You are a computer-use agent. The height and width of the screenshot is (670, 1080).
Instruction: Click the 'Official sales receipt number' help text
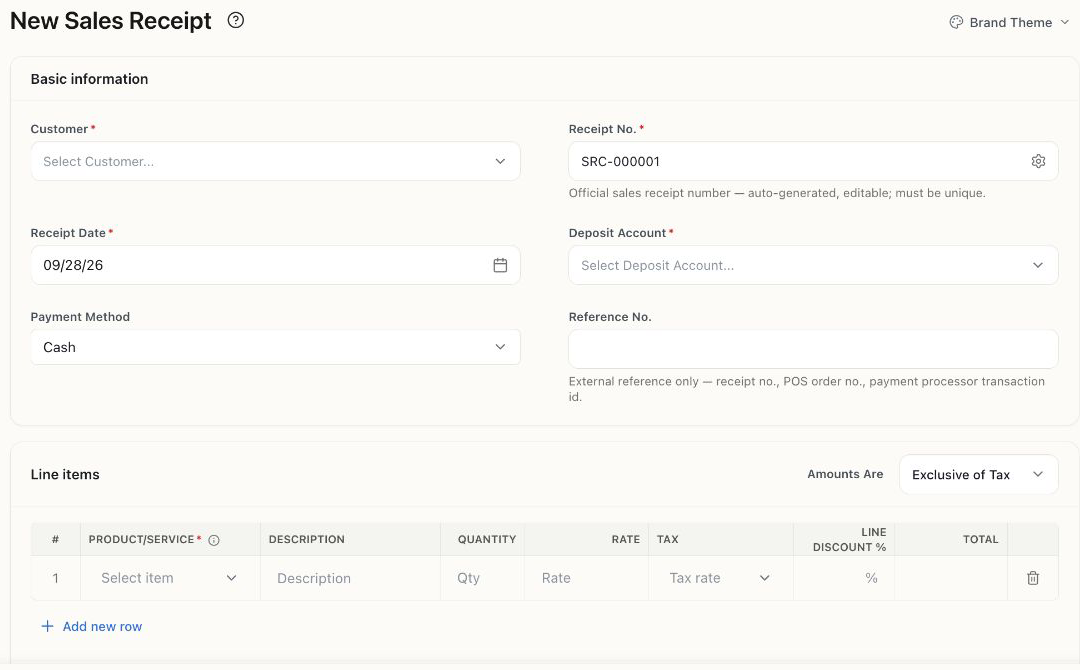click(777, 193)
